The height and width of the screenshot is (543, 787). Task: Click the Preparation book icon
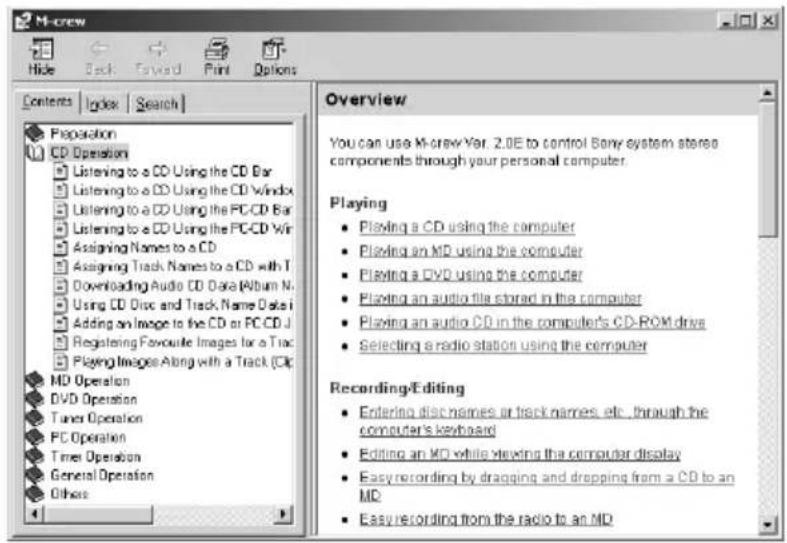35,133
